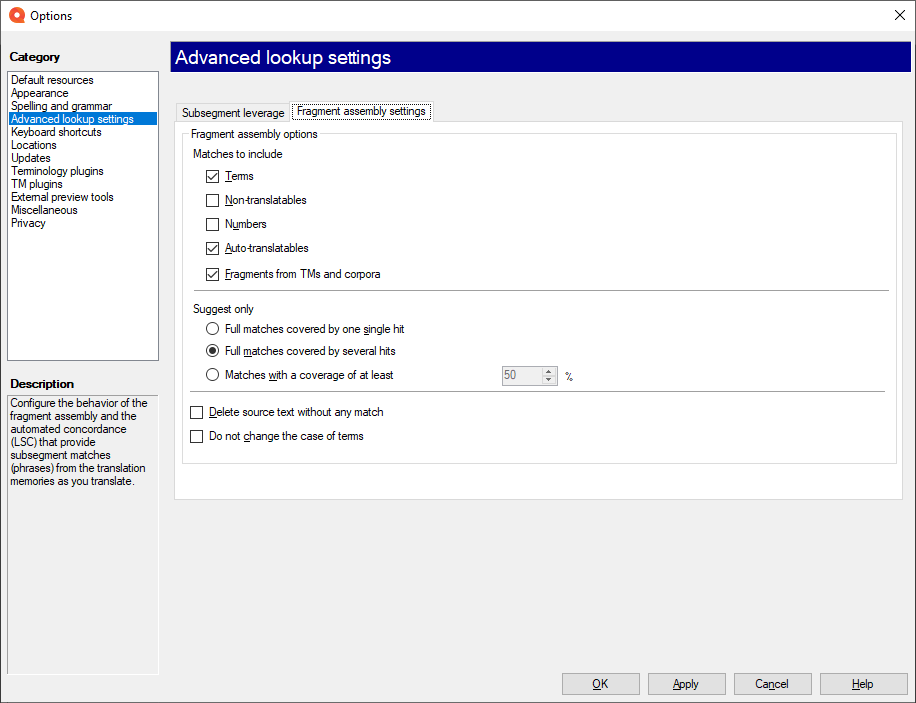Enable the Non-translatables checkbox
The image size is (916, 703).
(x=212, y=200)
